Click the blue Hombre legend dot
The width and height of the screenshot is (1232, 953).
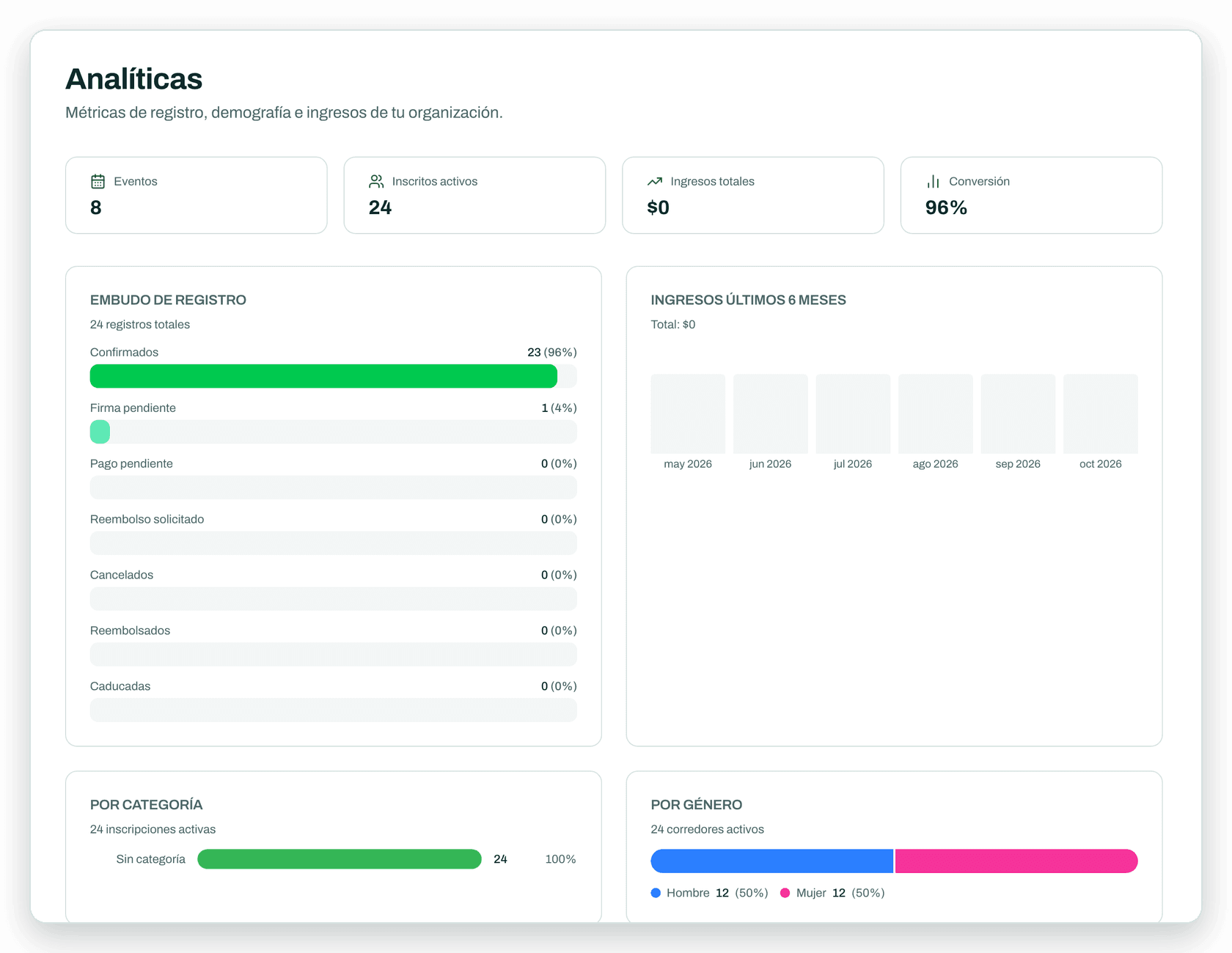click(x=656, y=893)
